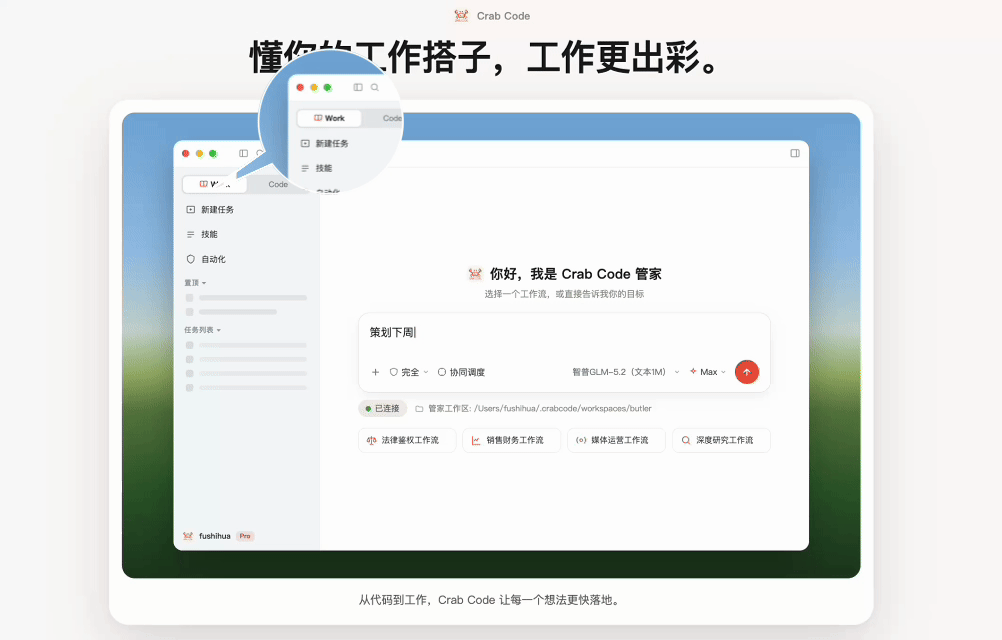Screen dimensions: 1002x640
Task: Send the message with red arrow button
Action: (x=746, y=372)
